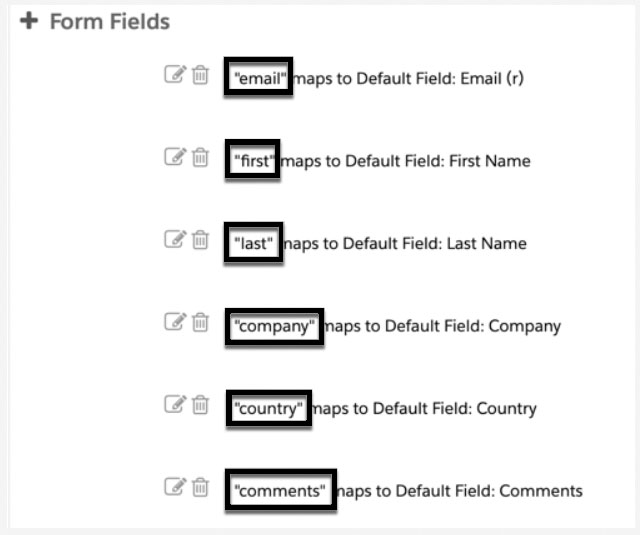Select the "email" field name
This screenshot has width=640, height=535.
260,78
